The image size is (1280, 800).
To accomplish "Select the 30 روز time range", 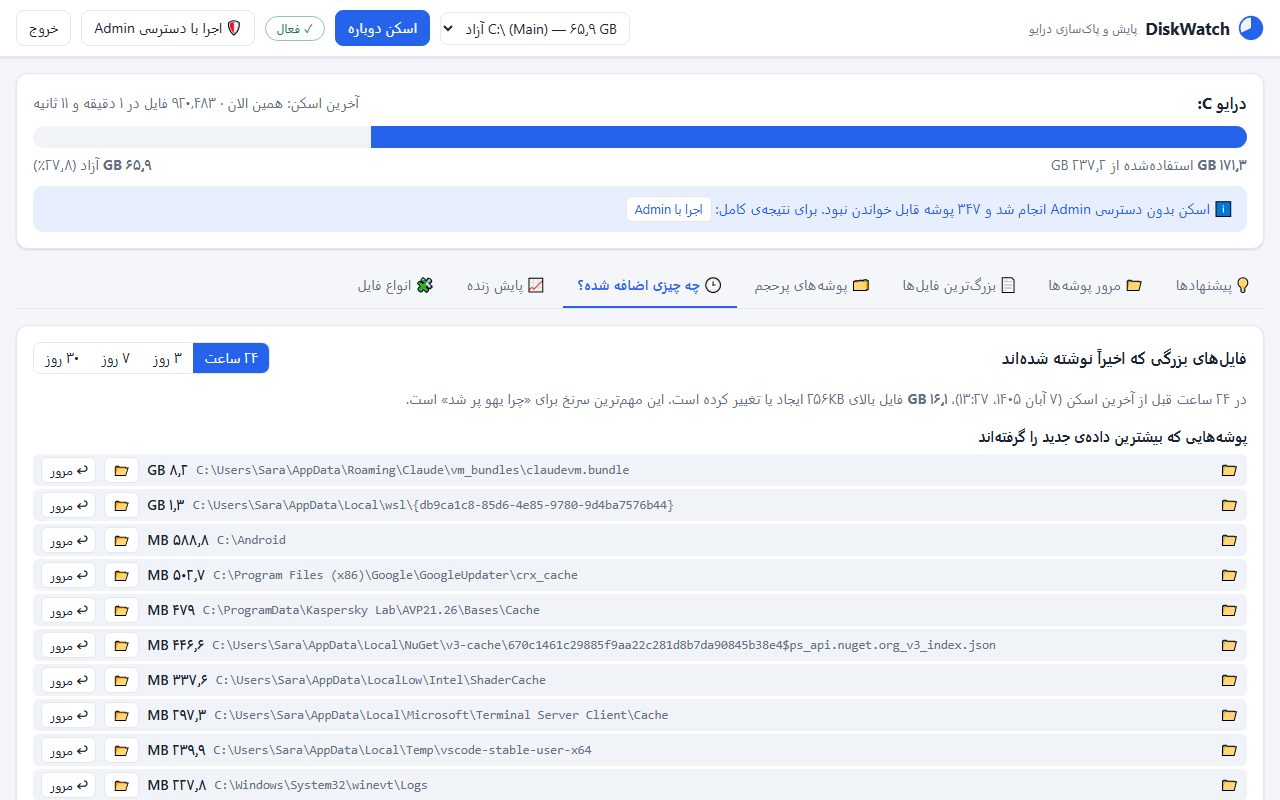I will (62, 358).
